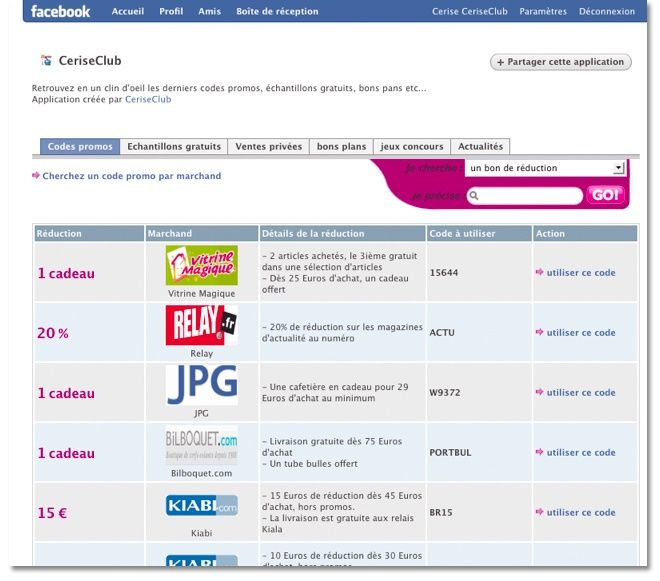The height and width of the screenshot is (581, 660).
Task: Click the code 'ACTU'
Action: pos(442,332)
